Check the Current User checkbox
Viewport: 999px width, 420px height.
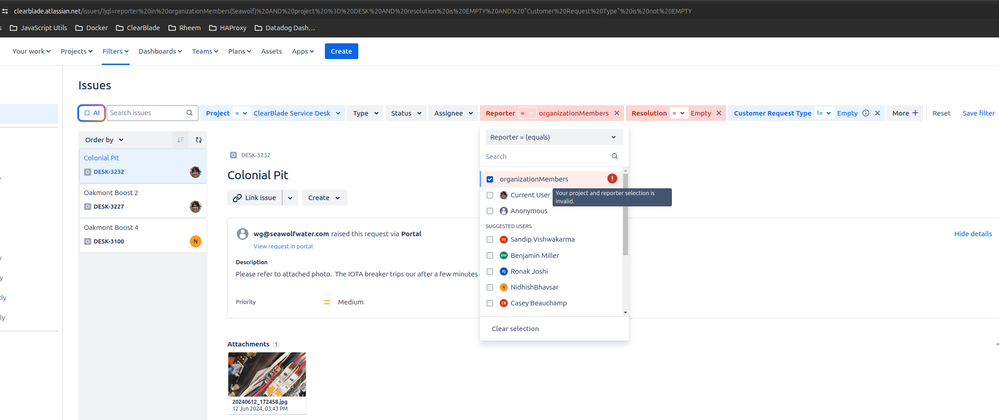[490, 195]
